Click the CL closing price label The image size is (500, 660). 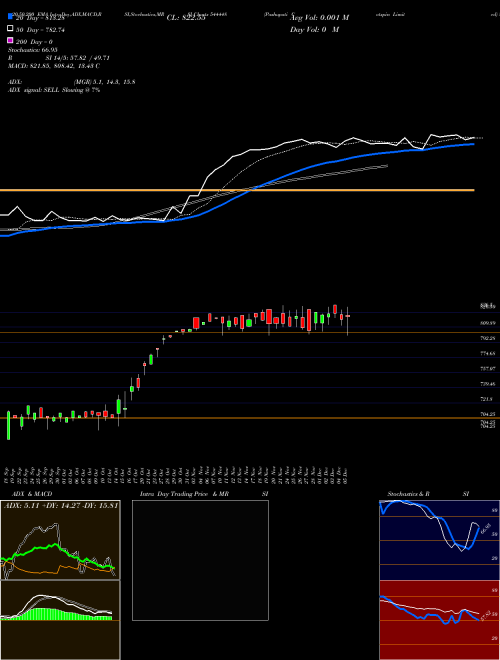point(186,18)
